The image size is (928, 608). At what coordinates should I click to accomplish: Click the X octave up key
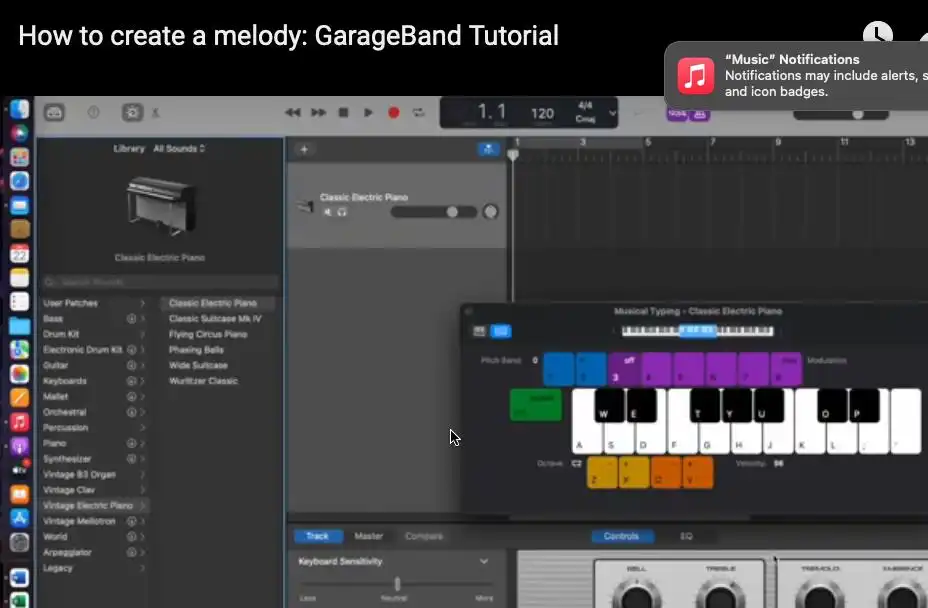point(634,473)
